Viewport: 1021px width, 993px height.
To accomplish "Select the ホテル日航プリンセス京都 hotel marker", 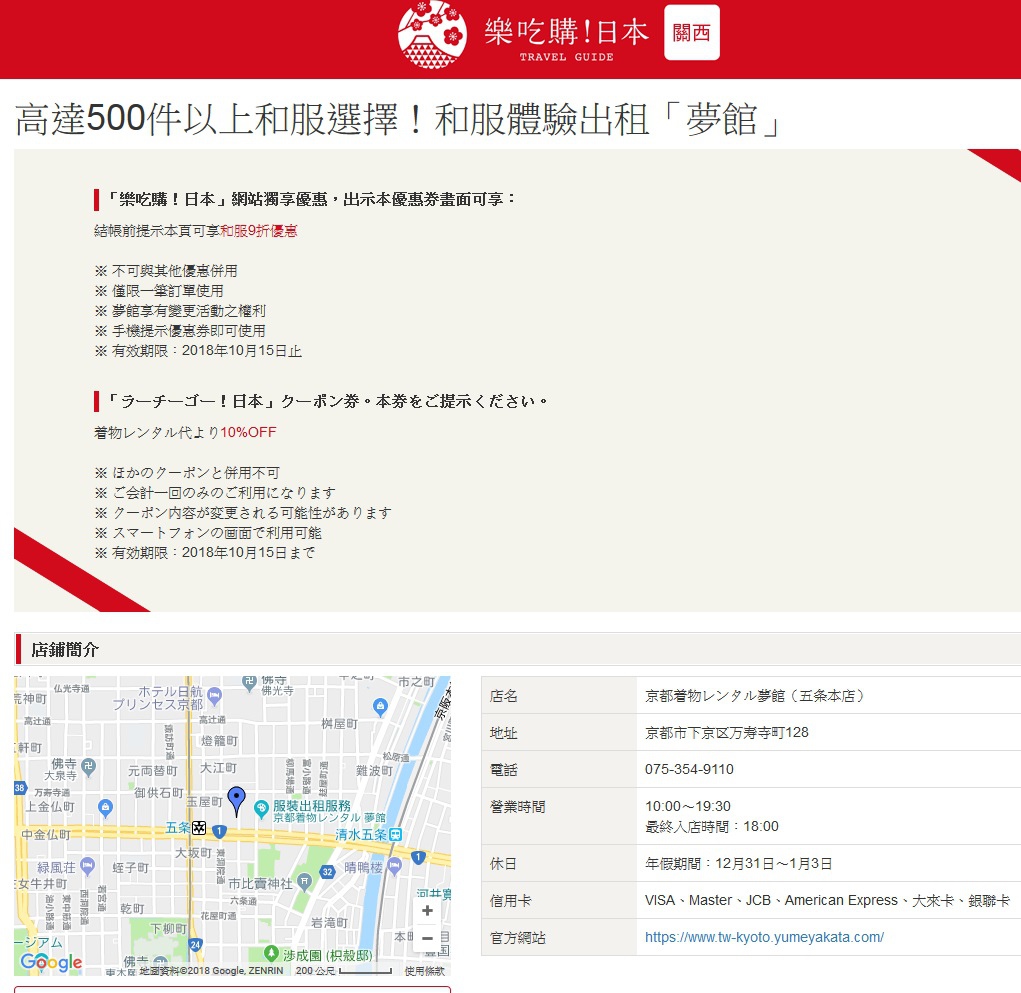I will [x=214, y=696].
